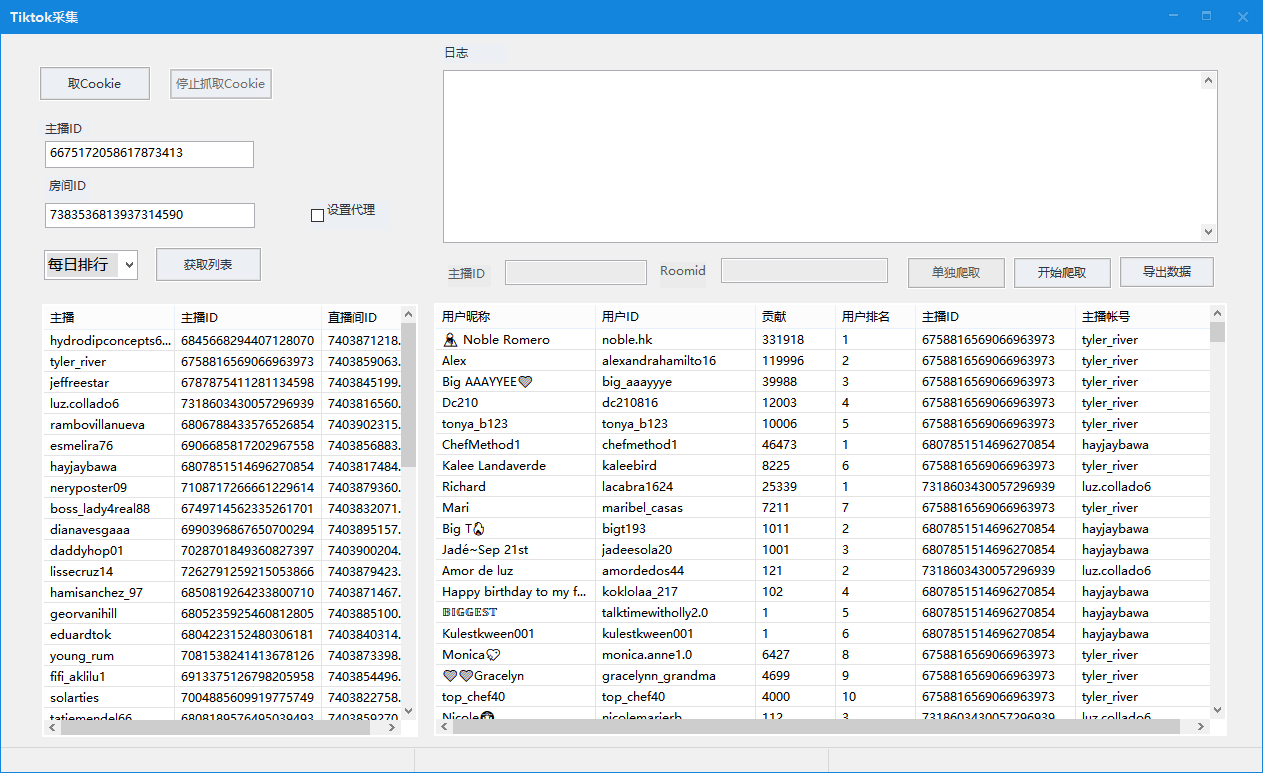
Task: Click the 取Cookie button
Action: (95, 84)
